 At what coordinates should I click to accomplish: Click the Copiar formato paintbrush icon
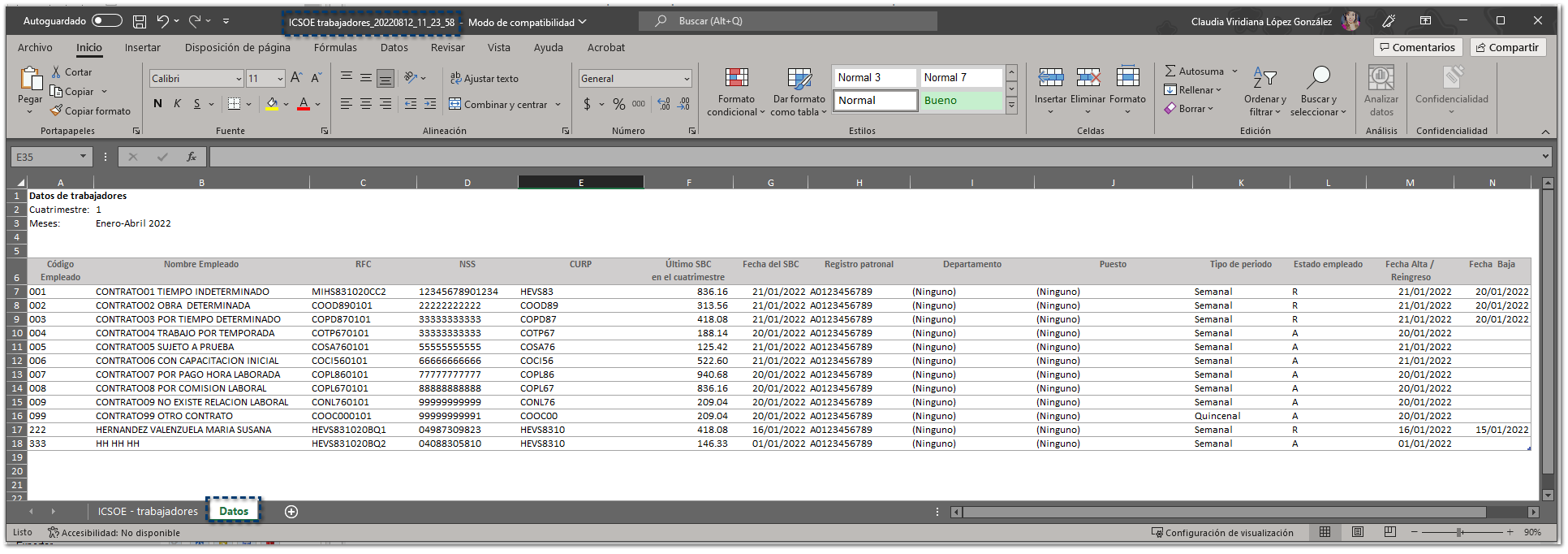(56, 111)
